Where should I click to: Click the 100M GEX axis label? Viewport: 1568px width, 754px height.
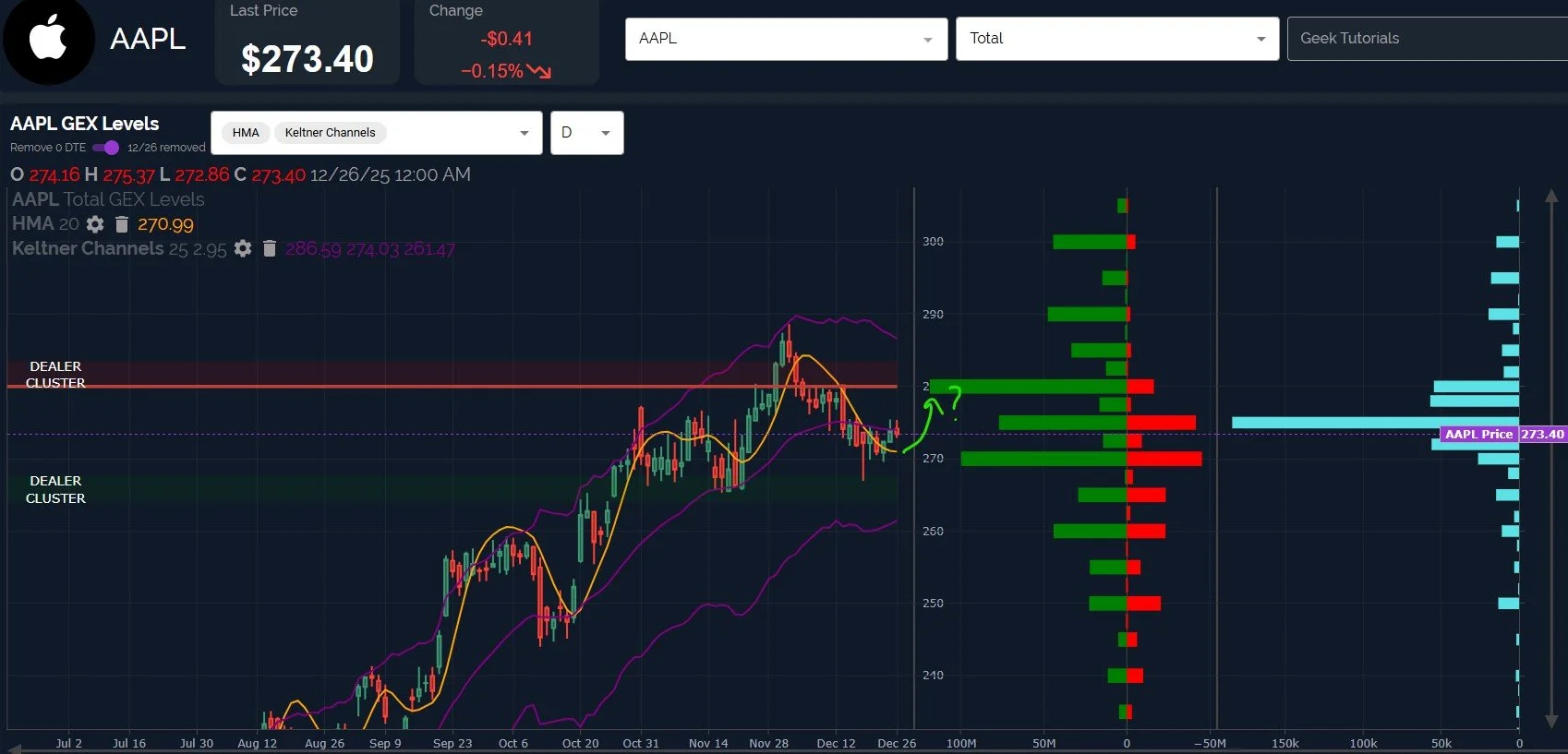tap(961, 743)
